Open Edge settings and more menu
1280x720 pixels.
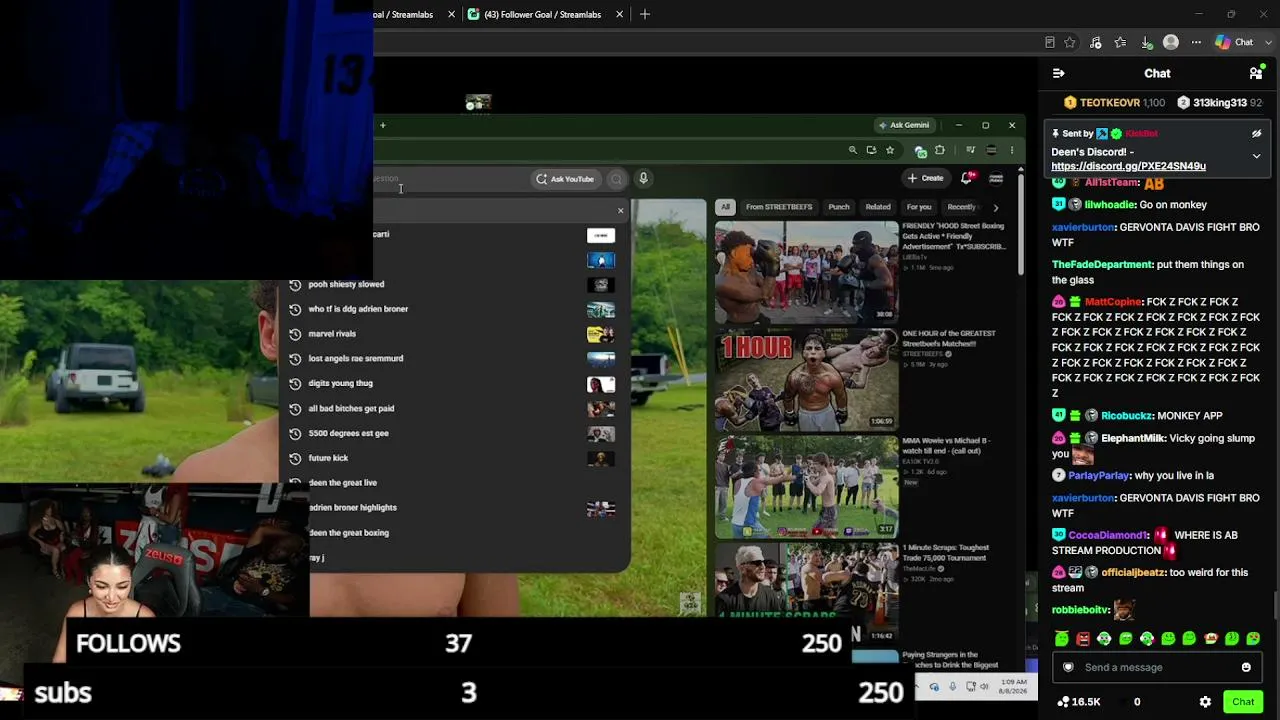(1196, 42)
